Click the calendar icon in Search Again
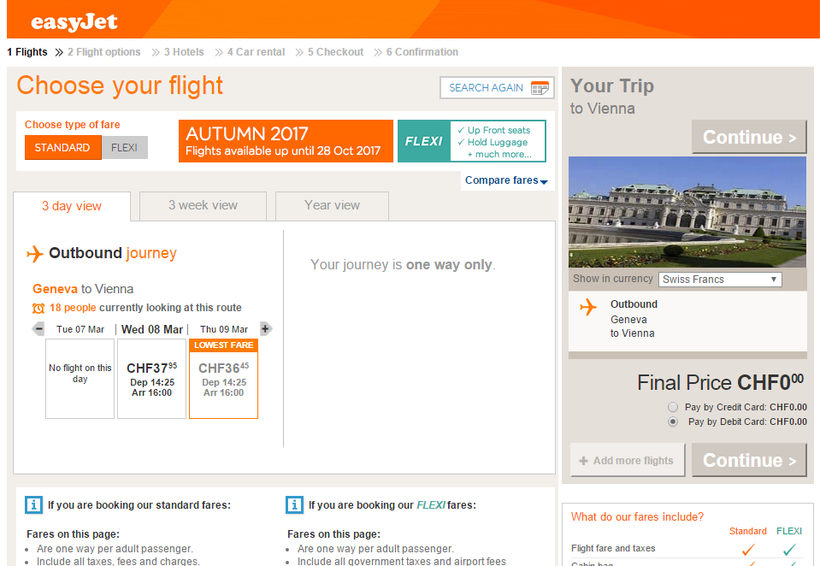820x566 pixels. (x=540, y=87)
